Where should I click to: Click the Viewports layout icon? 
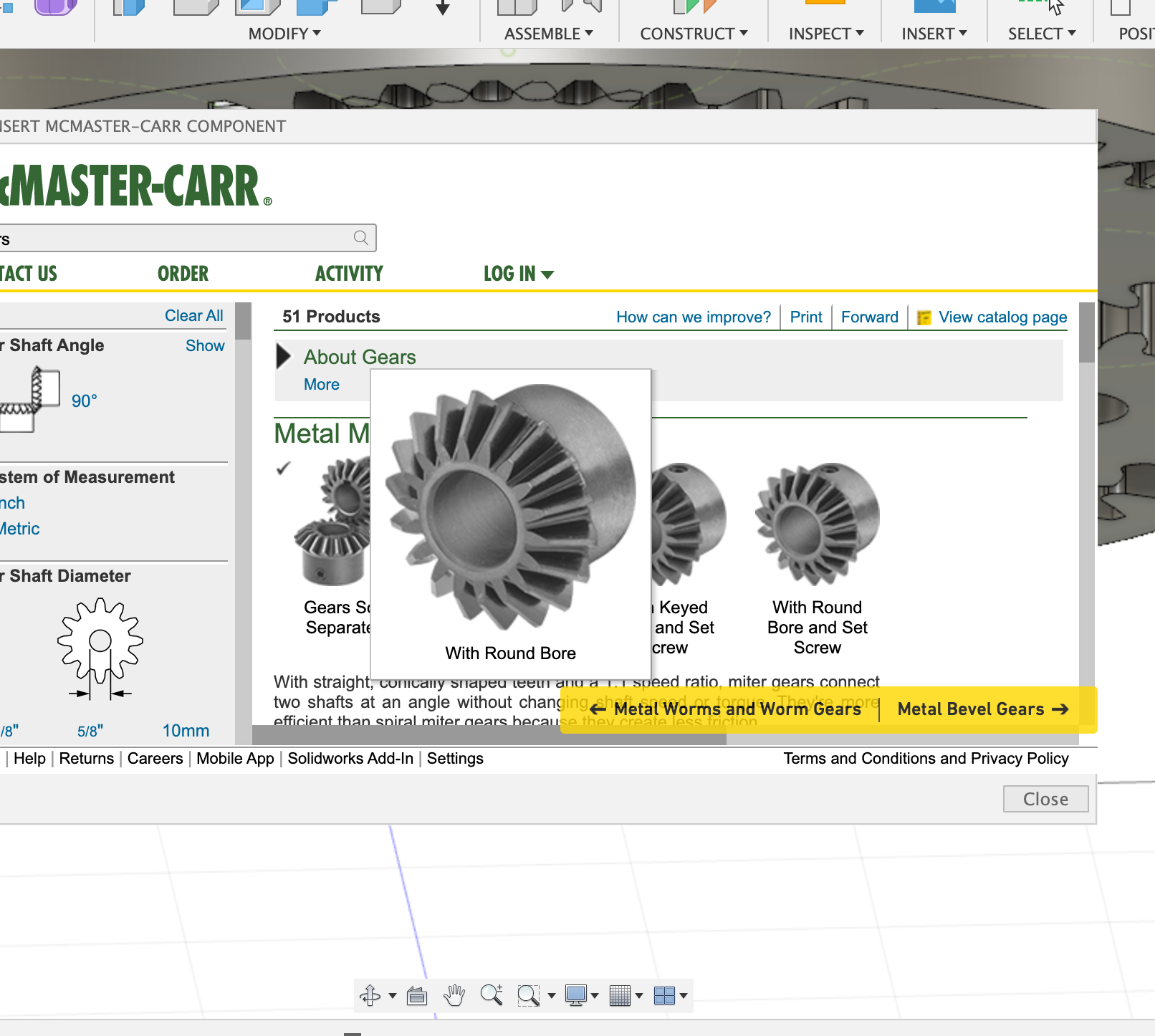[x=664, y=995]
